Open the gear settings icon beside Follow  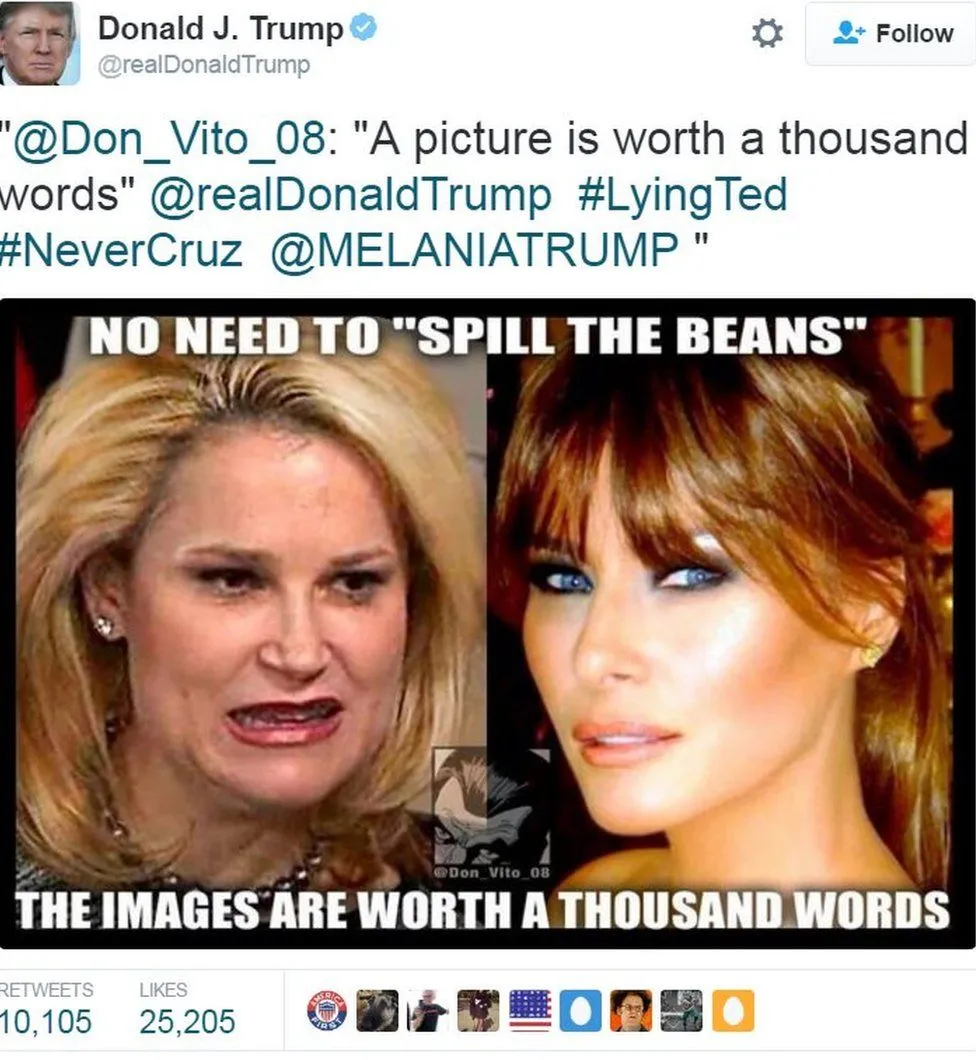(767, 33)
